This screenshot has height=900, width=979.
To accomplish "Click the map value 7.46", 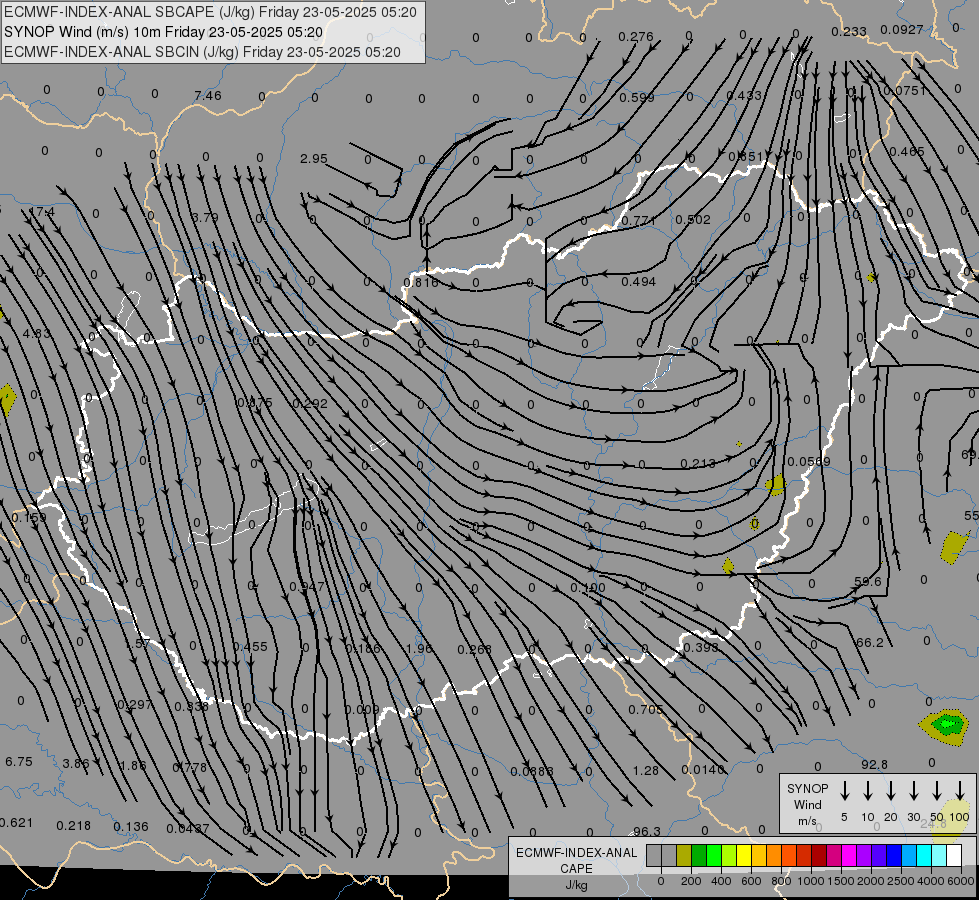I will [208, 96].
